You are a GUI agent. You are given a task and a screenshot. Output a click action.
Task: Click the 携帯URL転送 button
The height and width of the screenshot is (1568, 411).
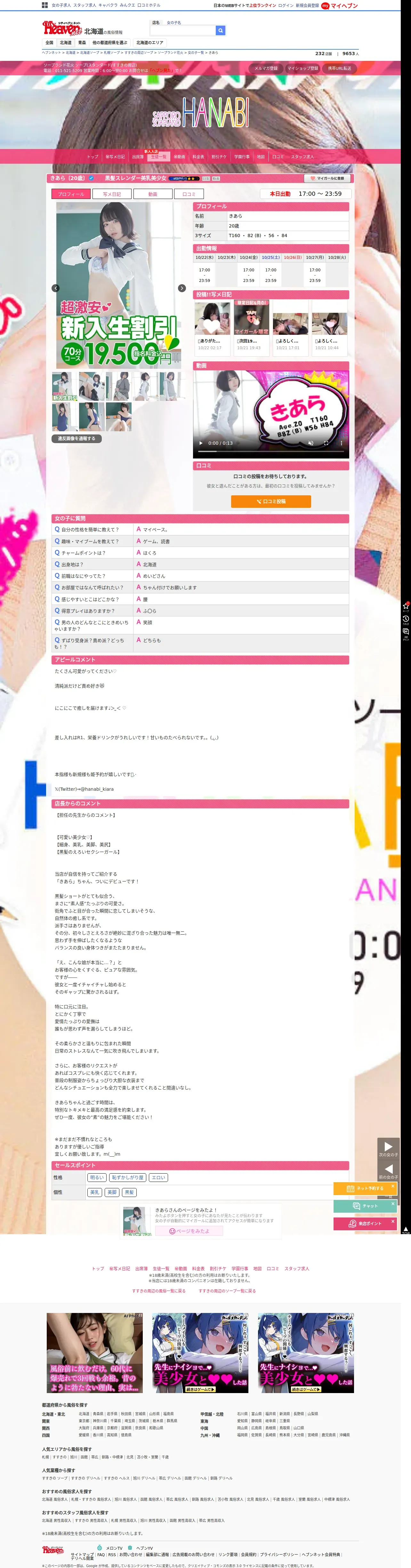coord(340,68)
